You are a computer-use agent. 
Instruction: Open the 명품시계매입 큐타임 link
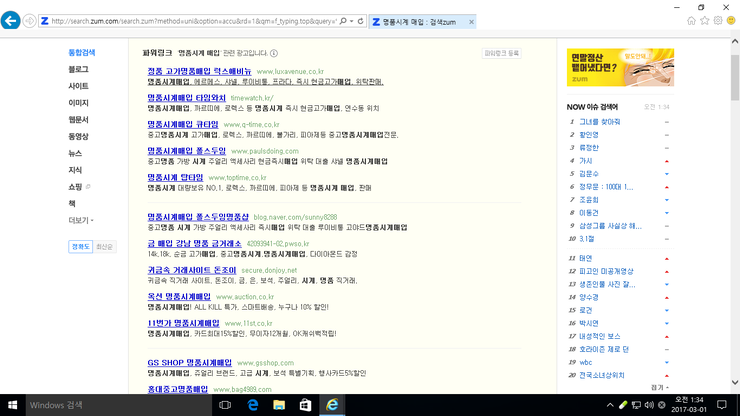click(183, 124)
